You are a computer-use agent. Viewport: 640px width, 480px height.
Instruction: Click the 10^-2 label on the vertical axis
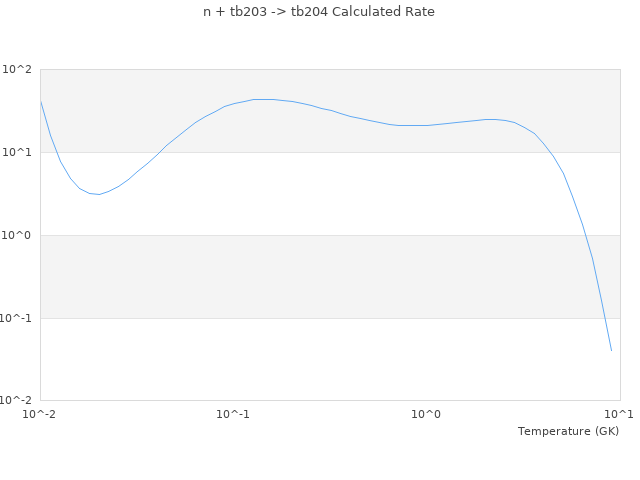[x=15, y=401]
